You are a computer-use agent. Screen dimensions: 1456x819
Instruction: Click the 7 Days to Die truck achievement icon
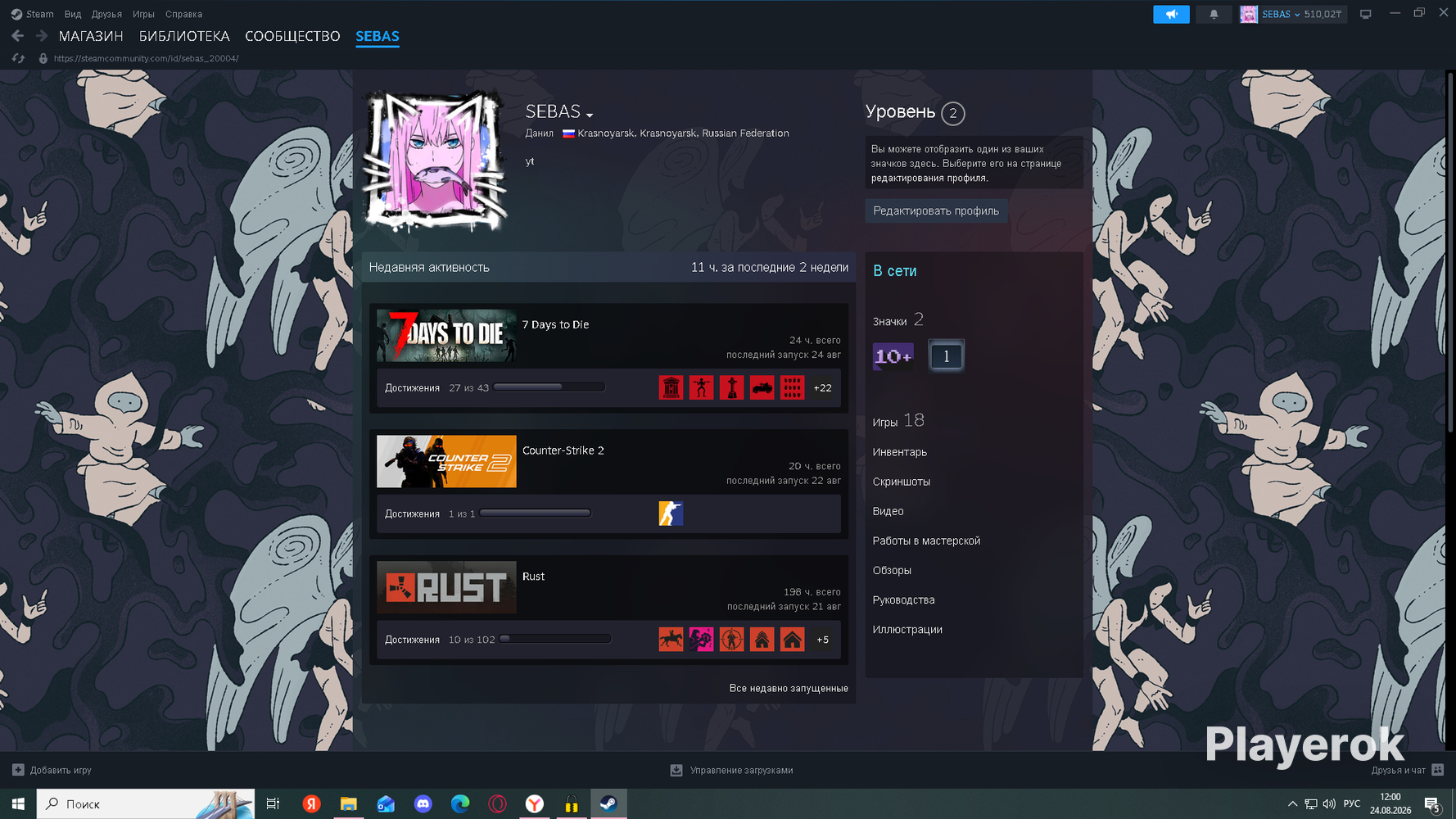point(762,387)
